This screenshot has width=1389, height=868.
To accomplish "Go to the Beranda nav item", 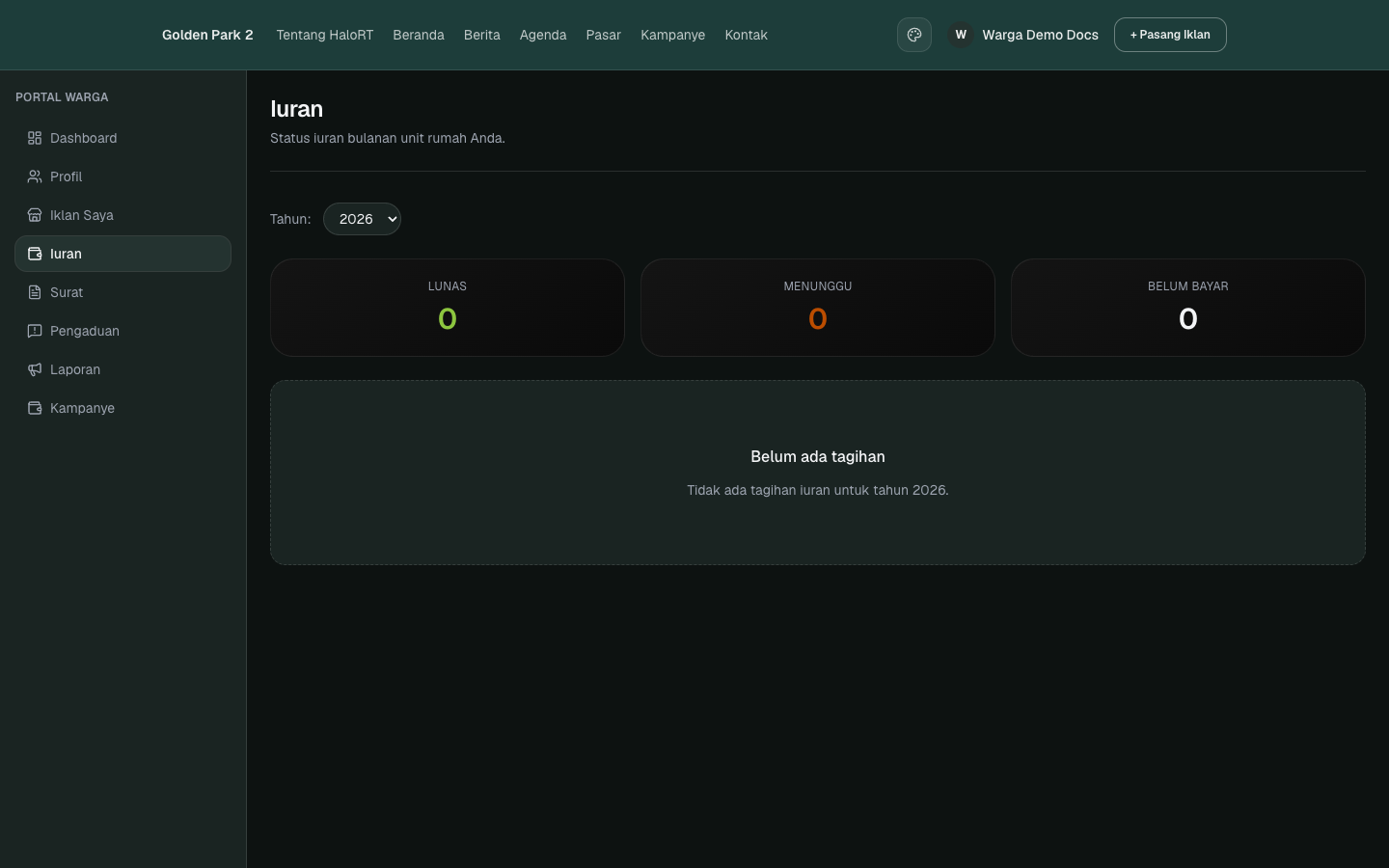I will click(x=419, y=35).
